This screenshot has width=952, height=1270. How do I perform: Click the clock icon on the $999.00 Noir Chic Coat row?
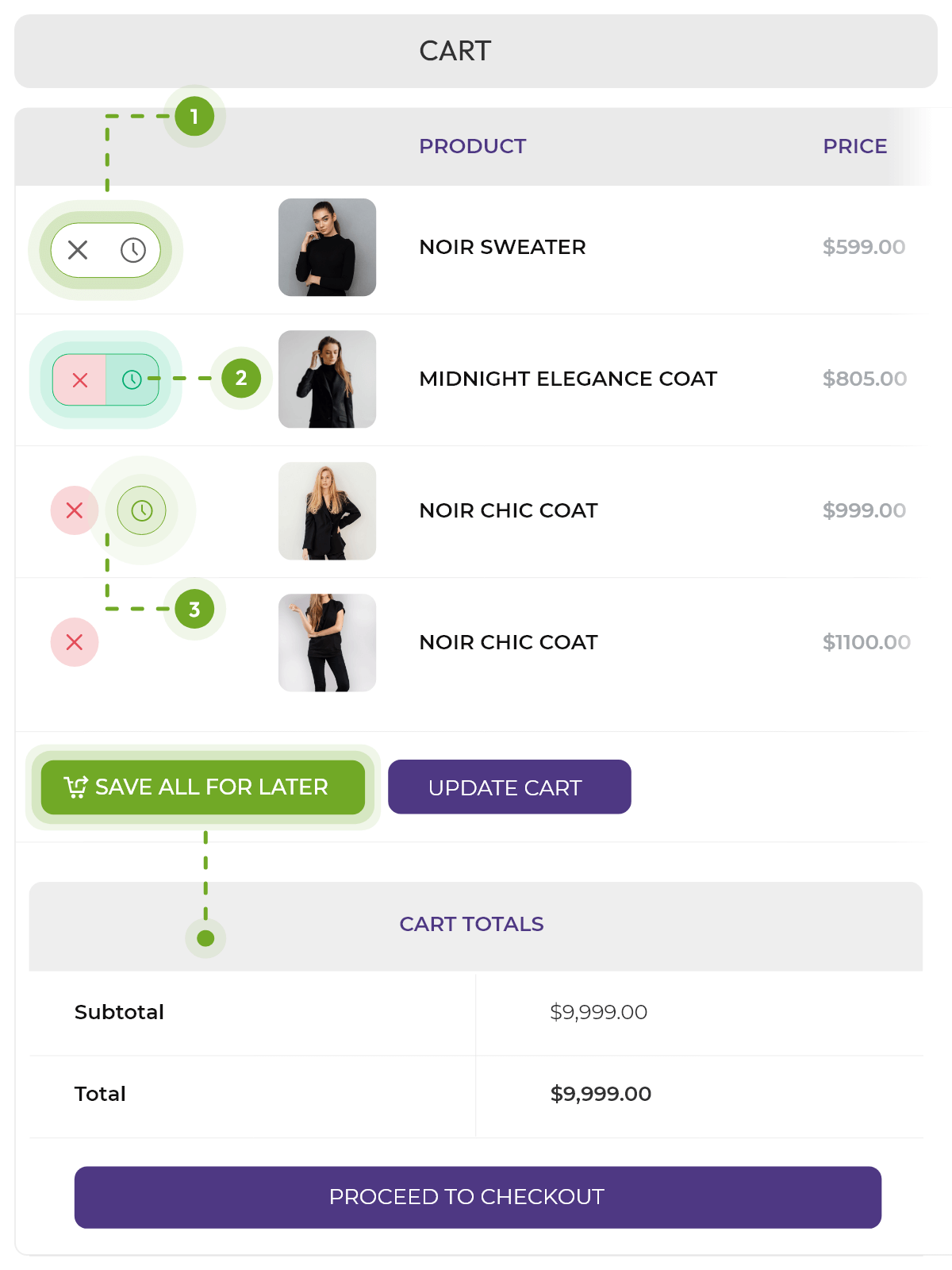coord(142,510)
